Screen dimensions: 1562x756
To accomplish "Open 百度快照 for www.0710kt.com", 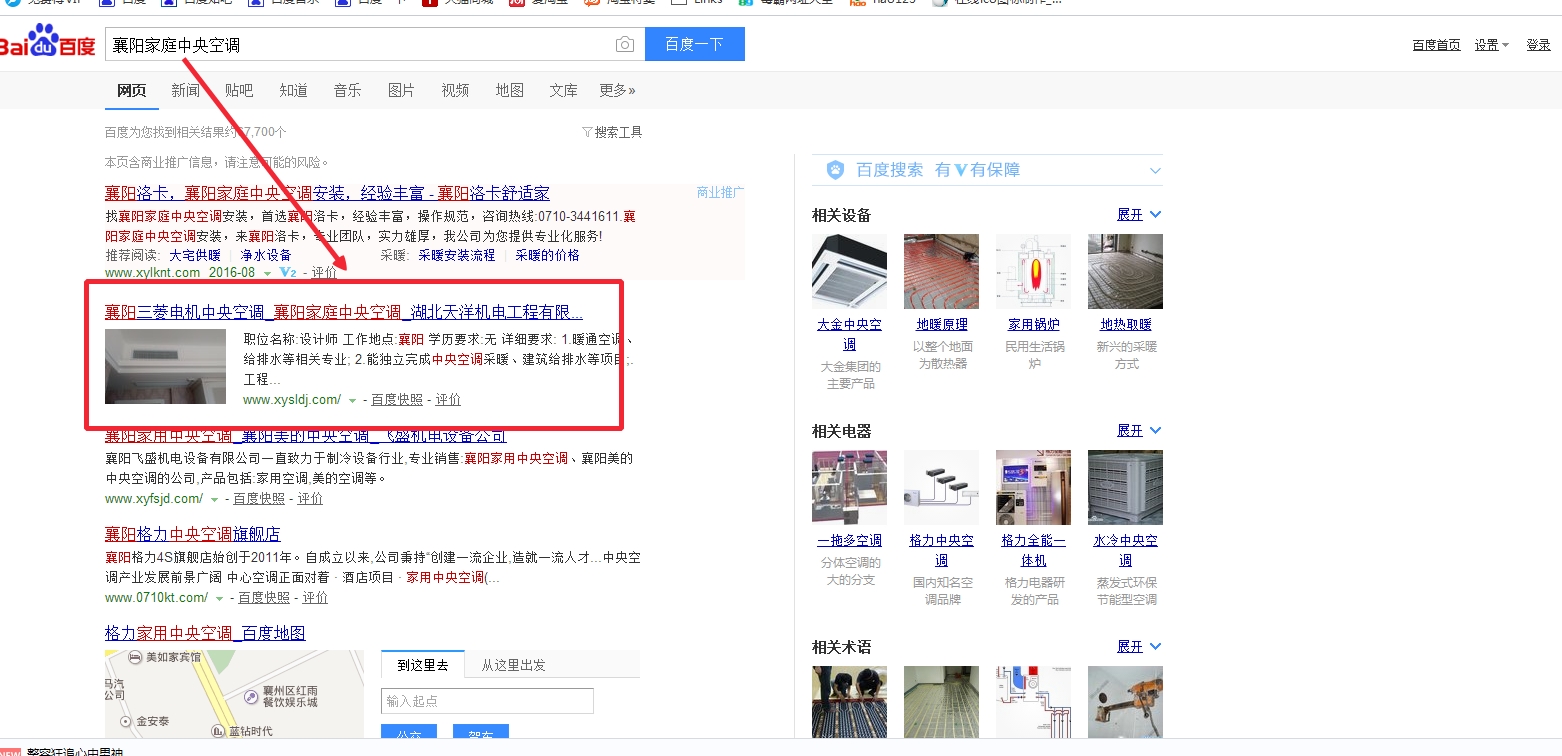I will (264, 598).
